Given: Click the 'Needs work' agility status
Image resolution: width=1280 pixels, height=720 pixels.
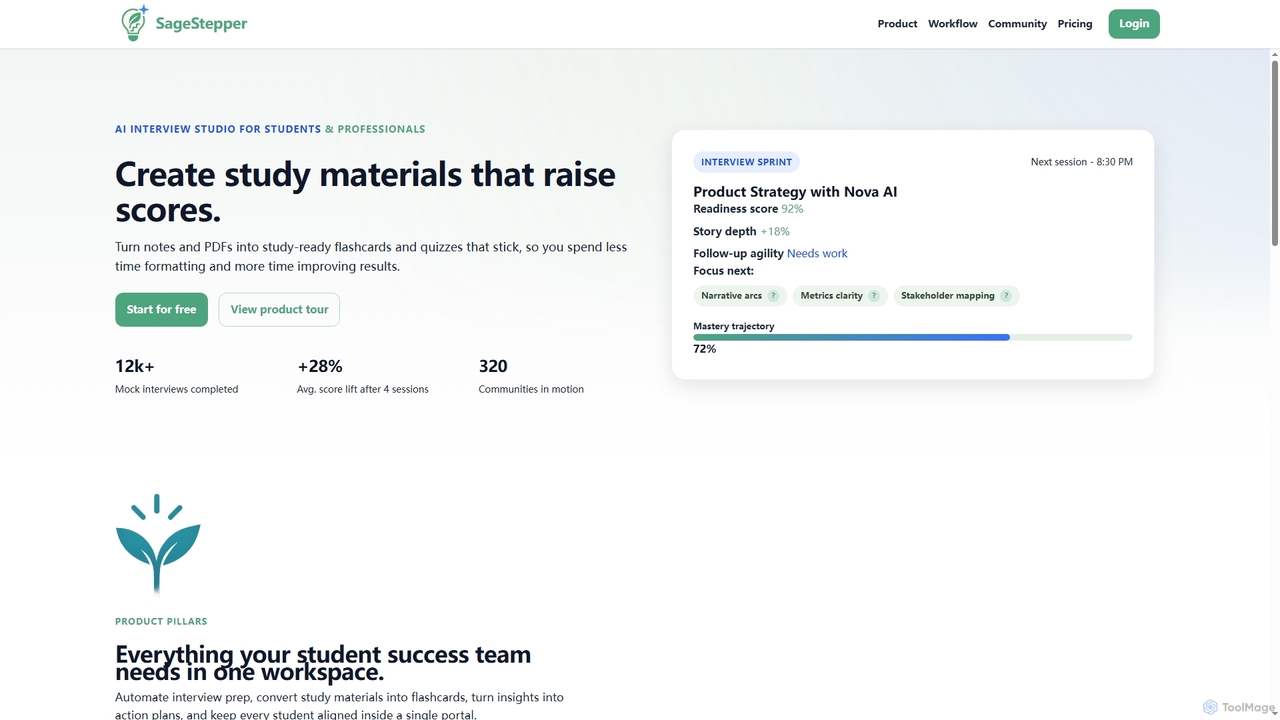Looking at the screenshot, I should [817, 253].
